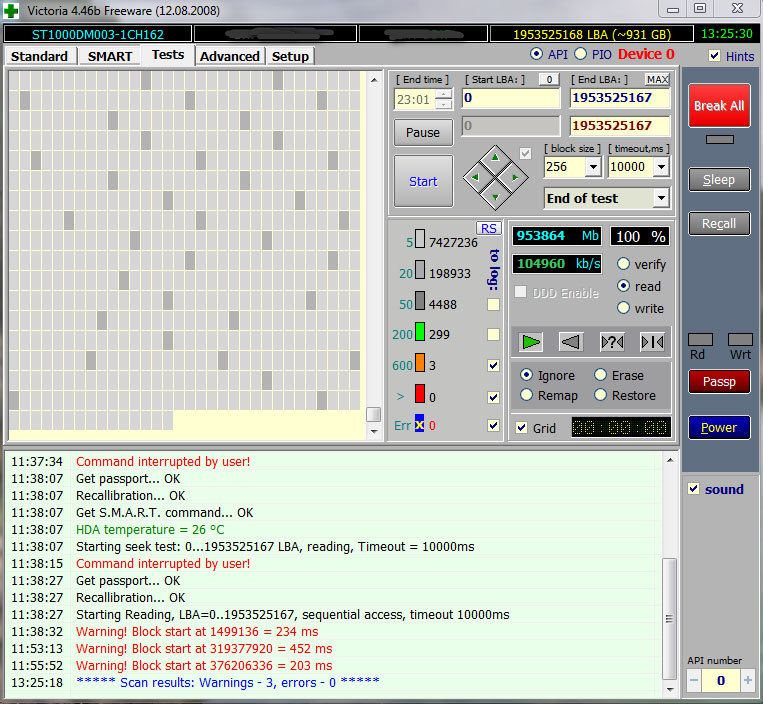
Task: Select the read test mode
Action: click(x=623, y=286)
